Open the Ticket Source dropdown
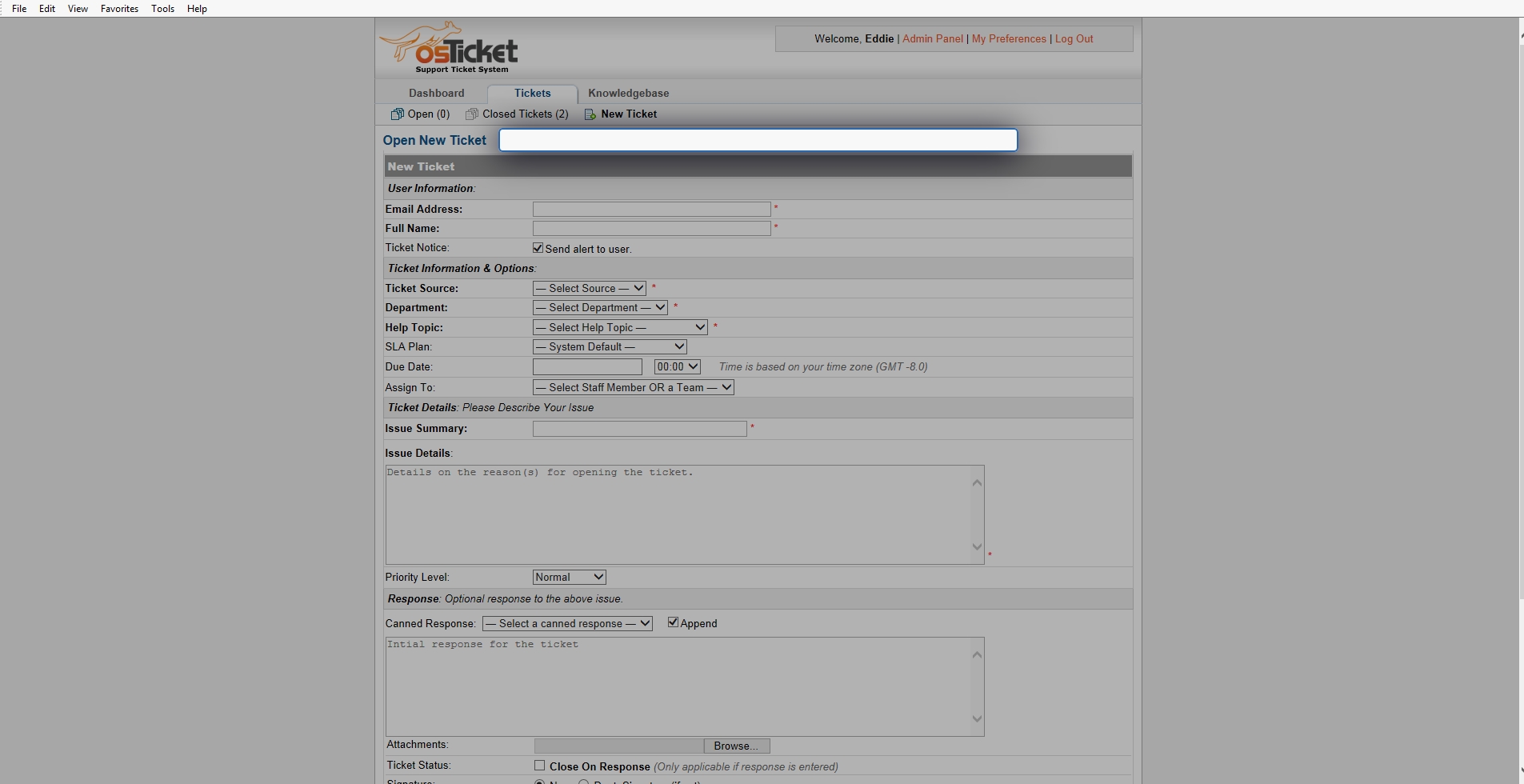 point(590,288)
